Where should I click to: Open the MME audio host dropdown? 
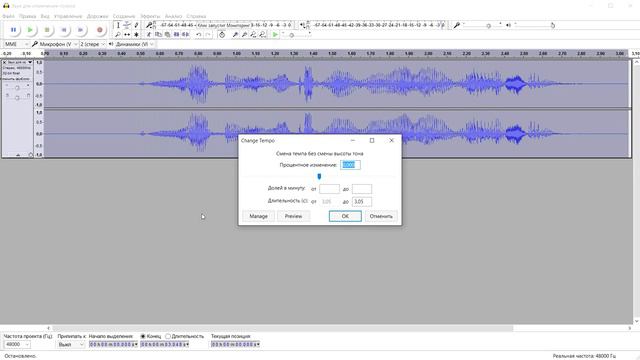tap(16, 44)
